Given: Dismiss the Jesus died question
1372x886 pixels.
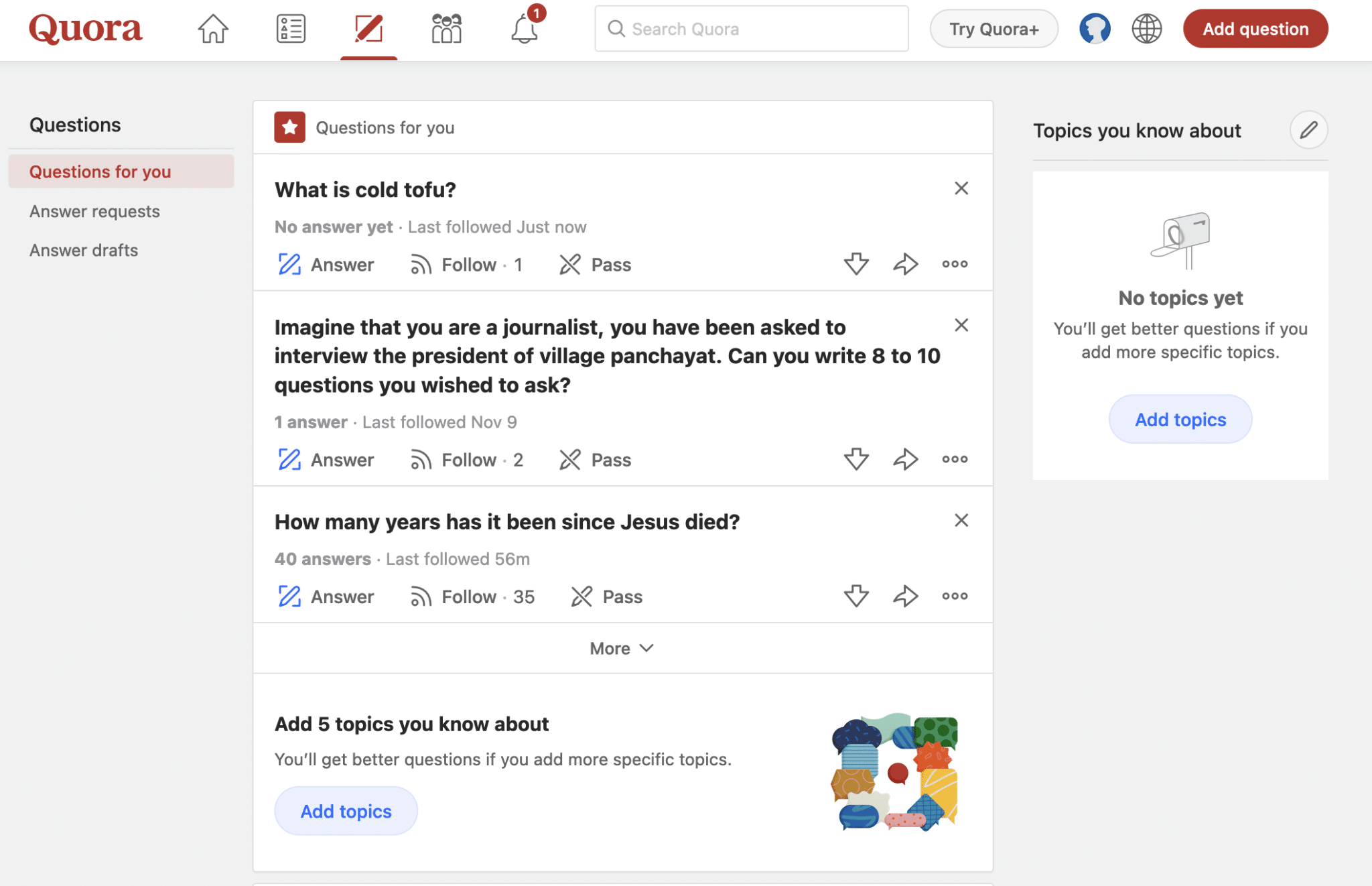Looking at the screenshot, I should tap(961, 520).
